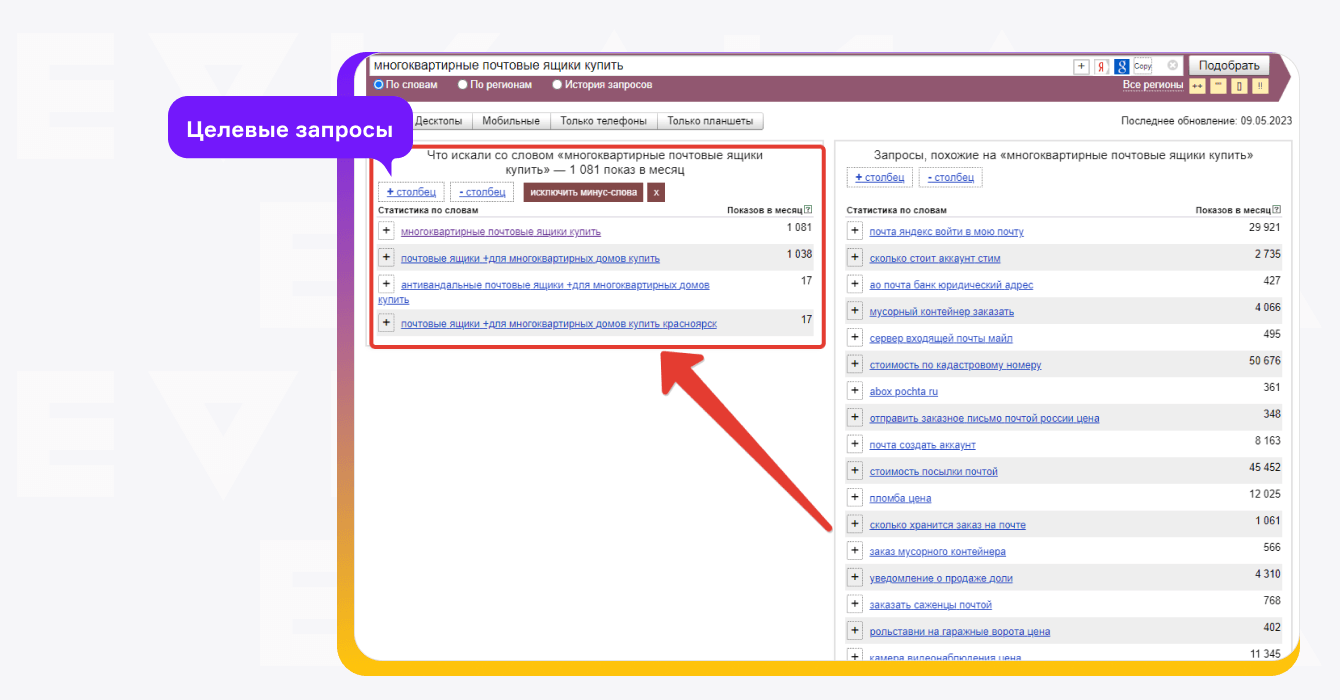Click the yellow '!!' operator button

tap(1260, 86)
